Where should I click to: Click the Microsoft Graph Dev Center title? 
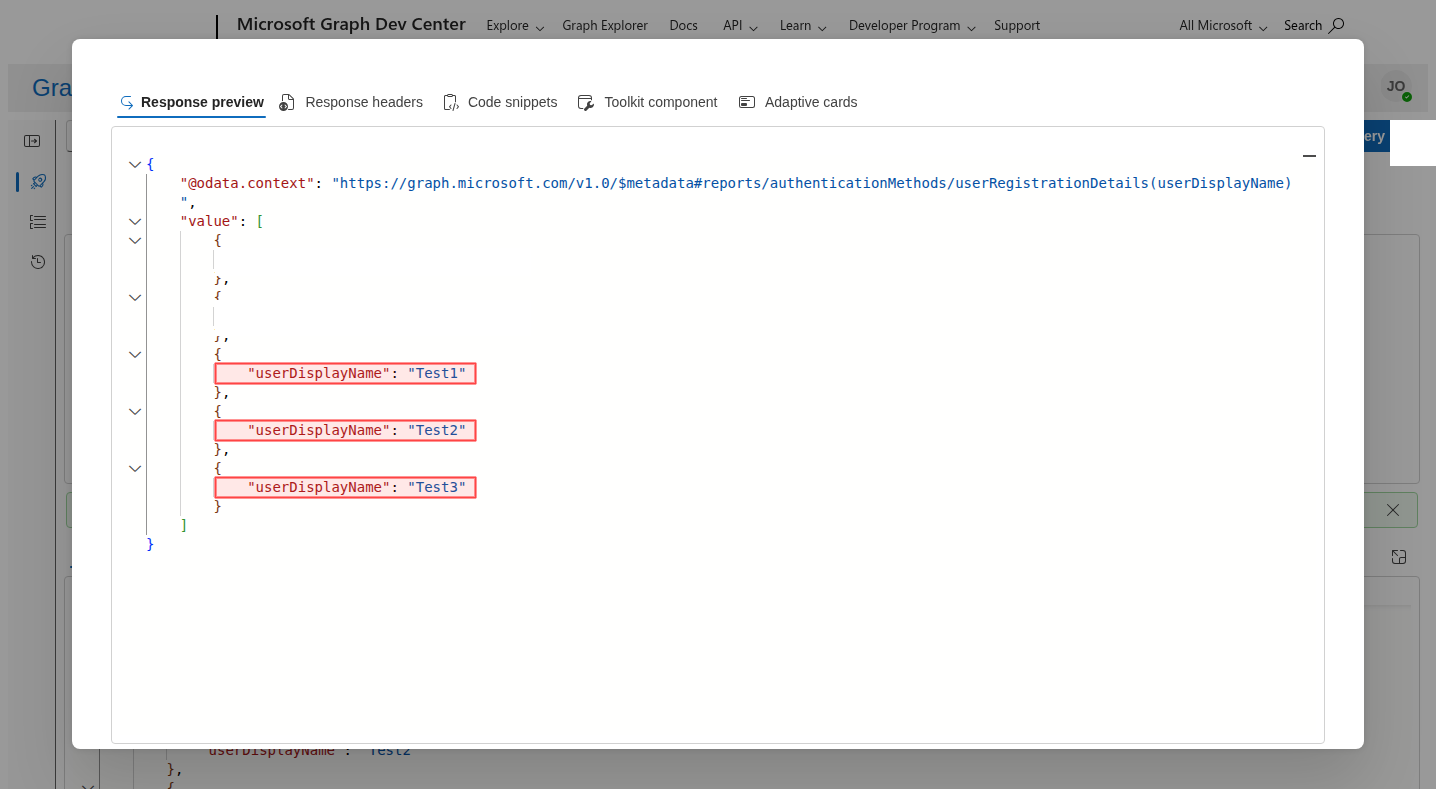click(350, 23)
